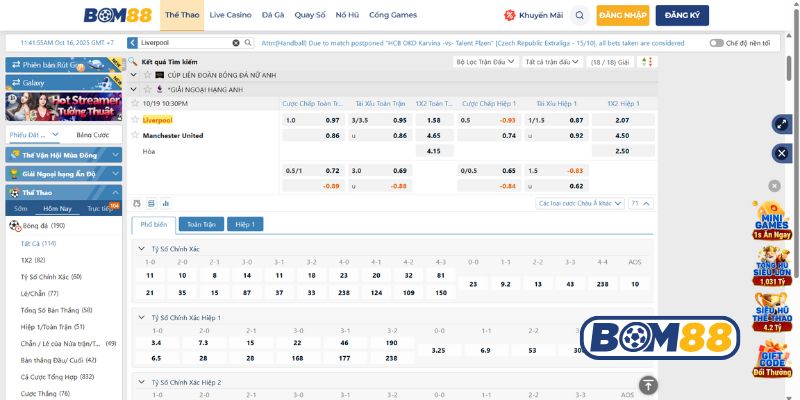Favorite the Giải Ngoại Hạng Anh league star
This screenshot has height=400, width=800.
click(x=147, y=89)
